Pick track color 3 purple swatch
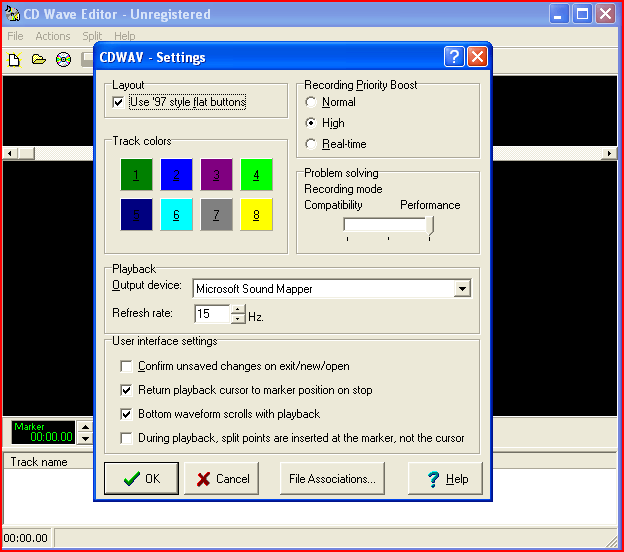624x552 pixels. pyautogui.click(x=216, y=175)
